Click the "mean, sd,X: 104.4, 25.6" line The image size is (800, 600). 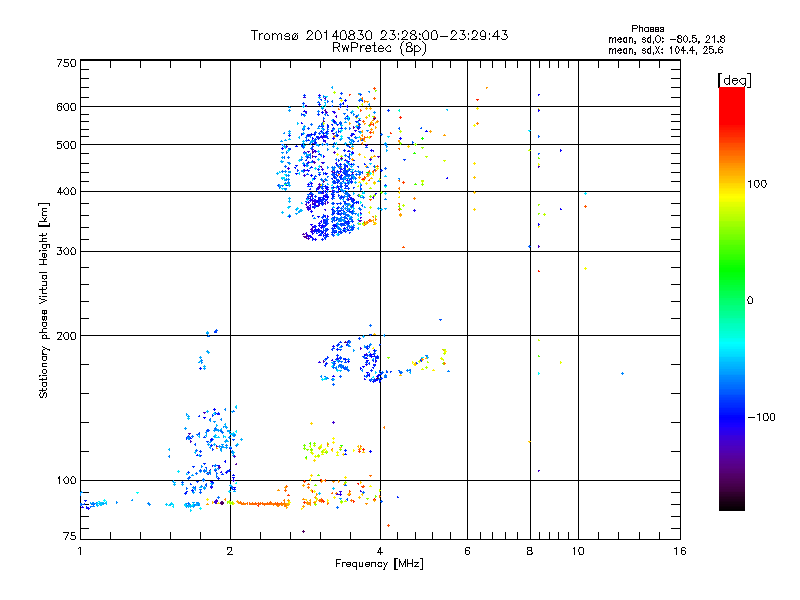pyautogui.click(x=665, y=50)
